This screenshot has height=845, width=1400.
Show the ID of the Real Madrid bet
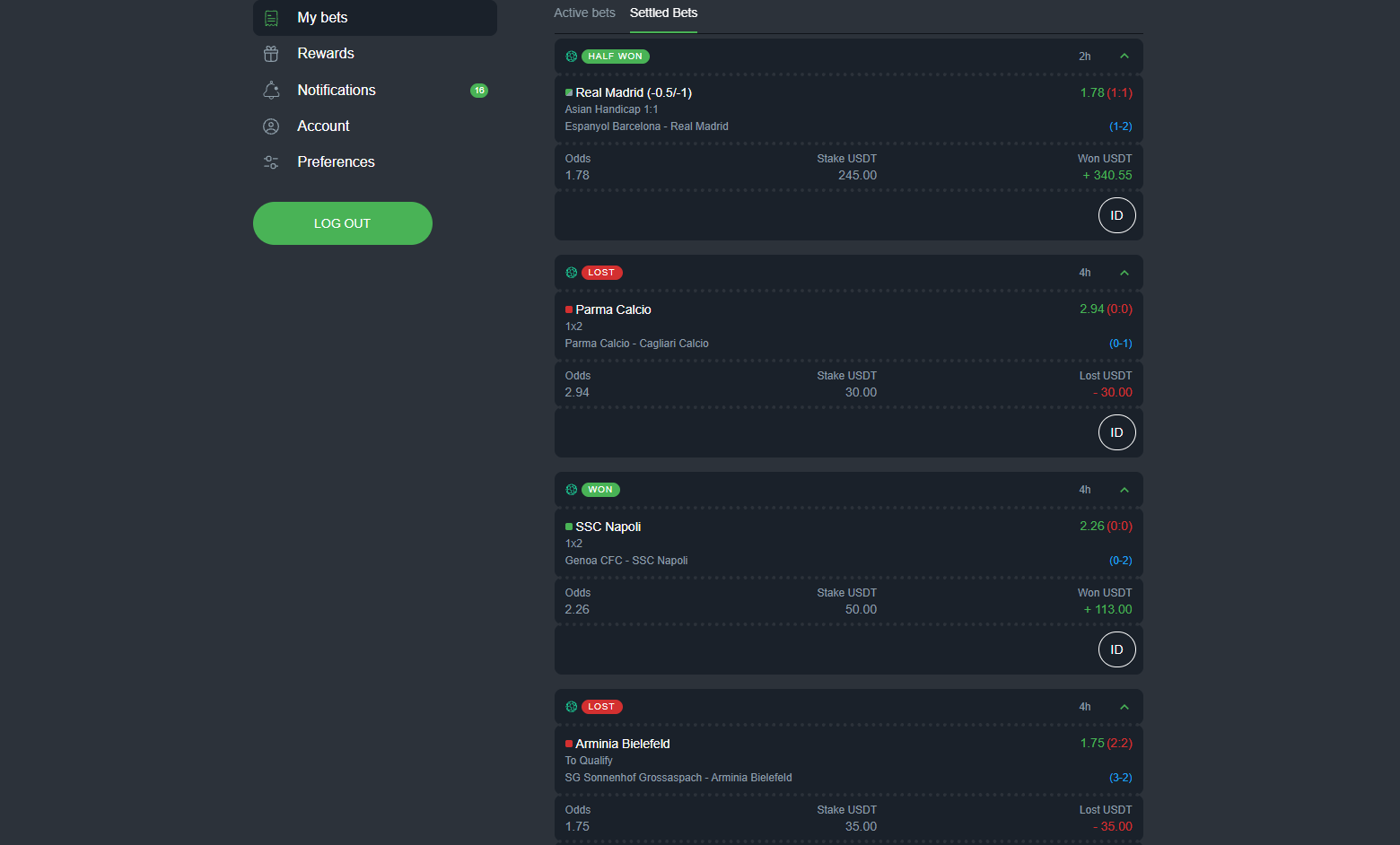(x=1116, y=215)
